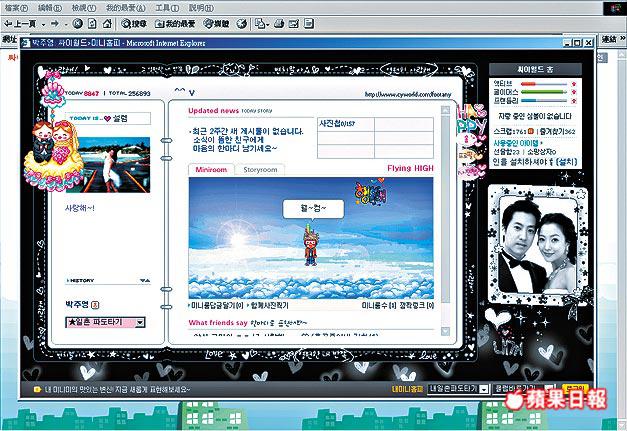Click the 내미니홈피 link in bottom bar

click(x=407, y=389)
